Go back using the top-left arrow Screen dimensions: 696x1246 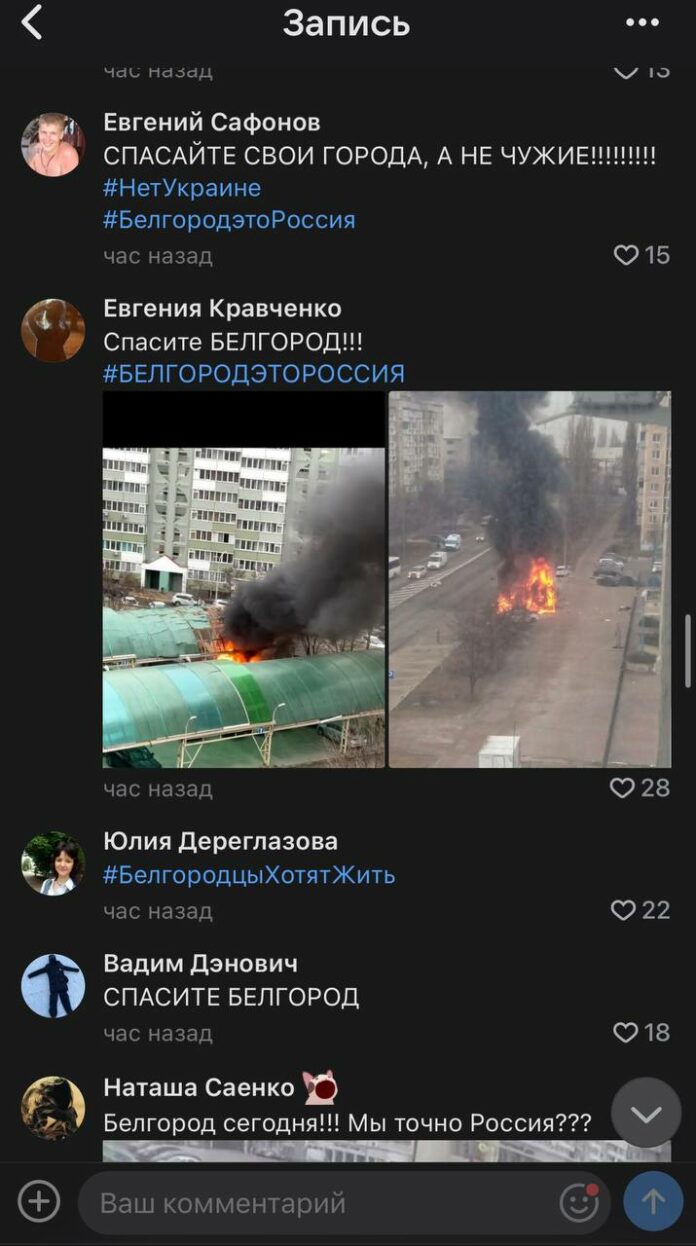pos(32,22)
